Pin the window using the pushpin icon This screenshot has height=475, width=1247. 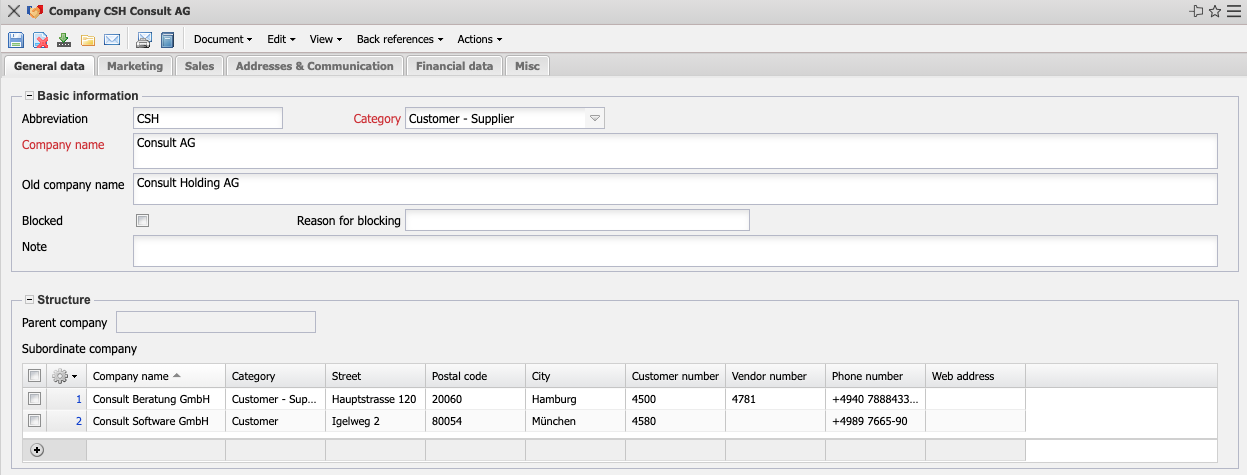1196,11
